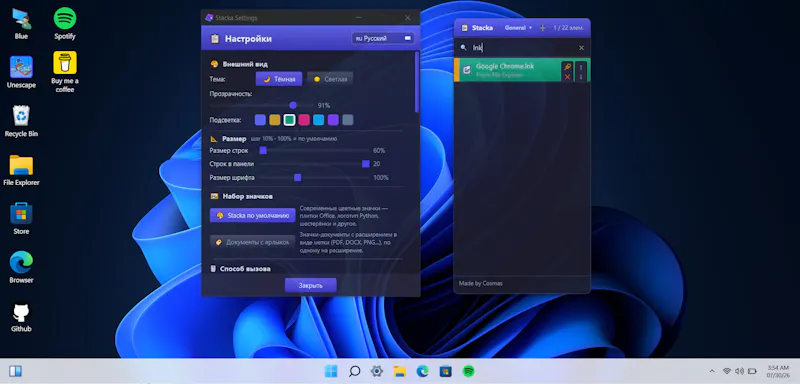The width and height of the screenshot is (800, 384).
Task: Click inside the Stacka search field
Action: click(523, 48)
